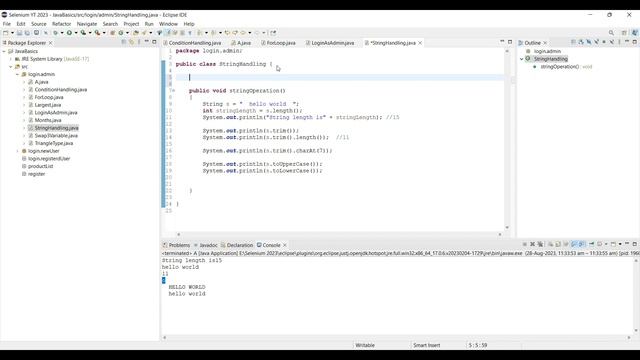This screenshot has width=640, height=360.
Task: Maximize the editor area
Action: [510, 42]
